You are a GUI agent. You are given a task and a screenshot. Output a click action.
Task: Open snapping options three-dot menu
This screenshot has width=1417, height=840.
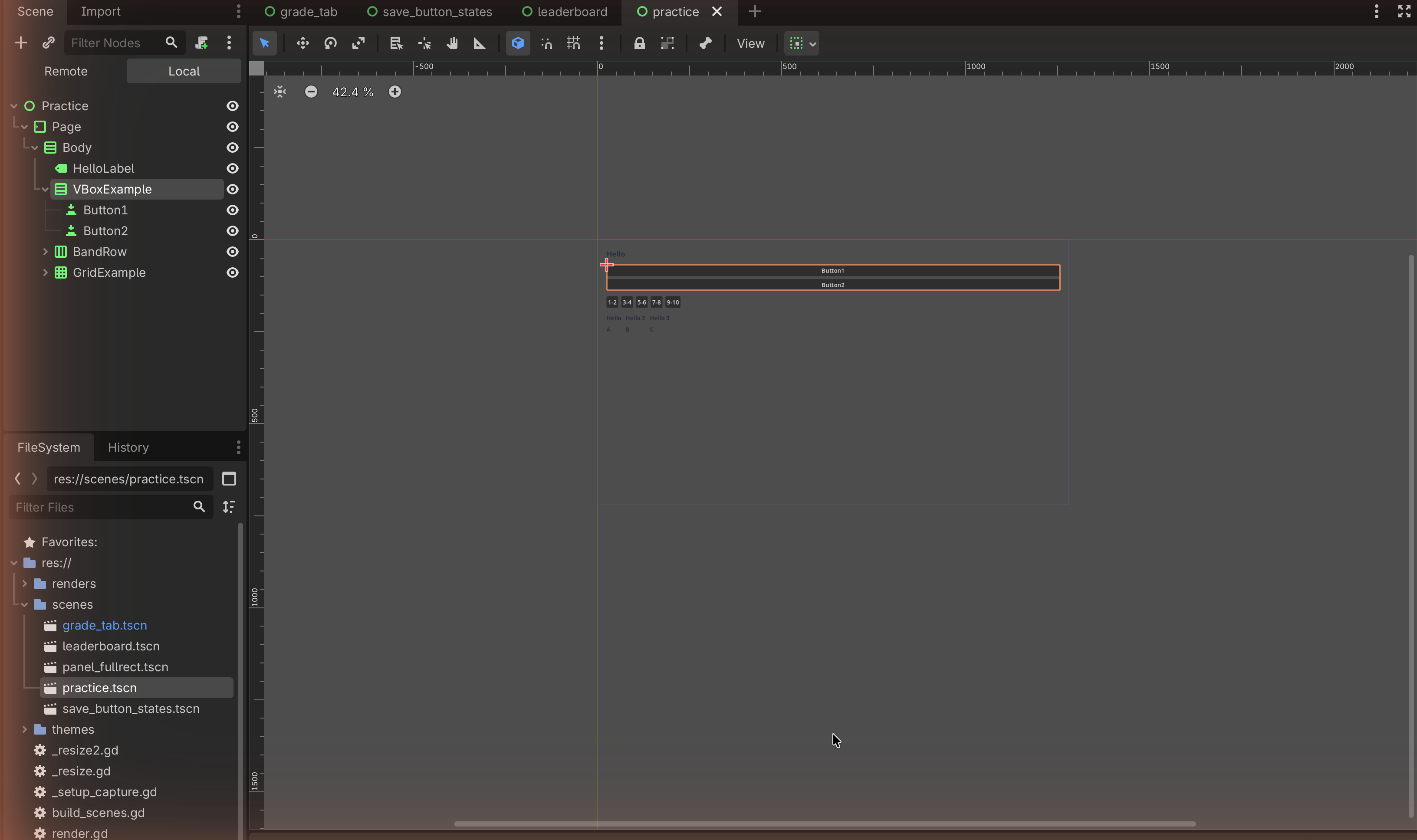[x=601, y=43]
